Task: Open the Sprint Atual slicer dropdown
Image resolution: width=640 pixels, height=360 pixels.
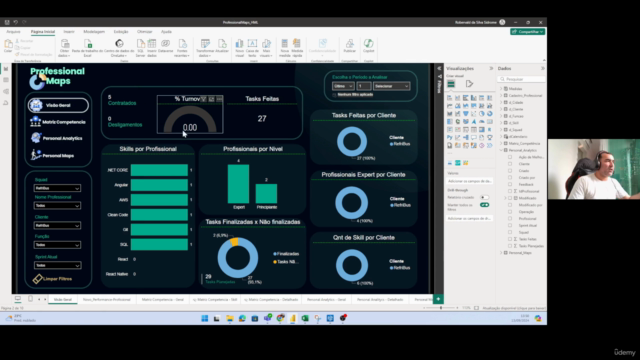Action: tap(57, 265)
